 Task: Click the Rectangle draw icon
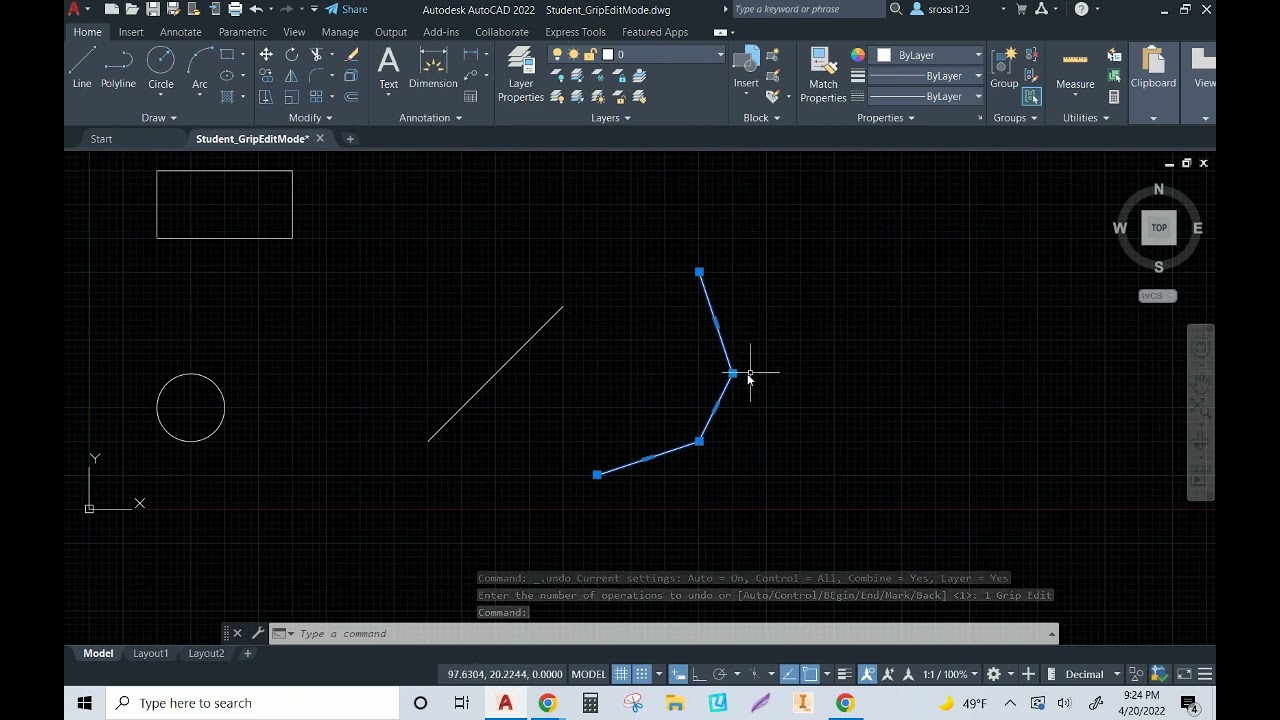coord(227,55)
